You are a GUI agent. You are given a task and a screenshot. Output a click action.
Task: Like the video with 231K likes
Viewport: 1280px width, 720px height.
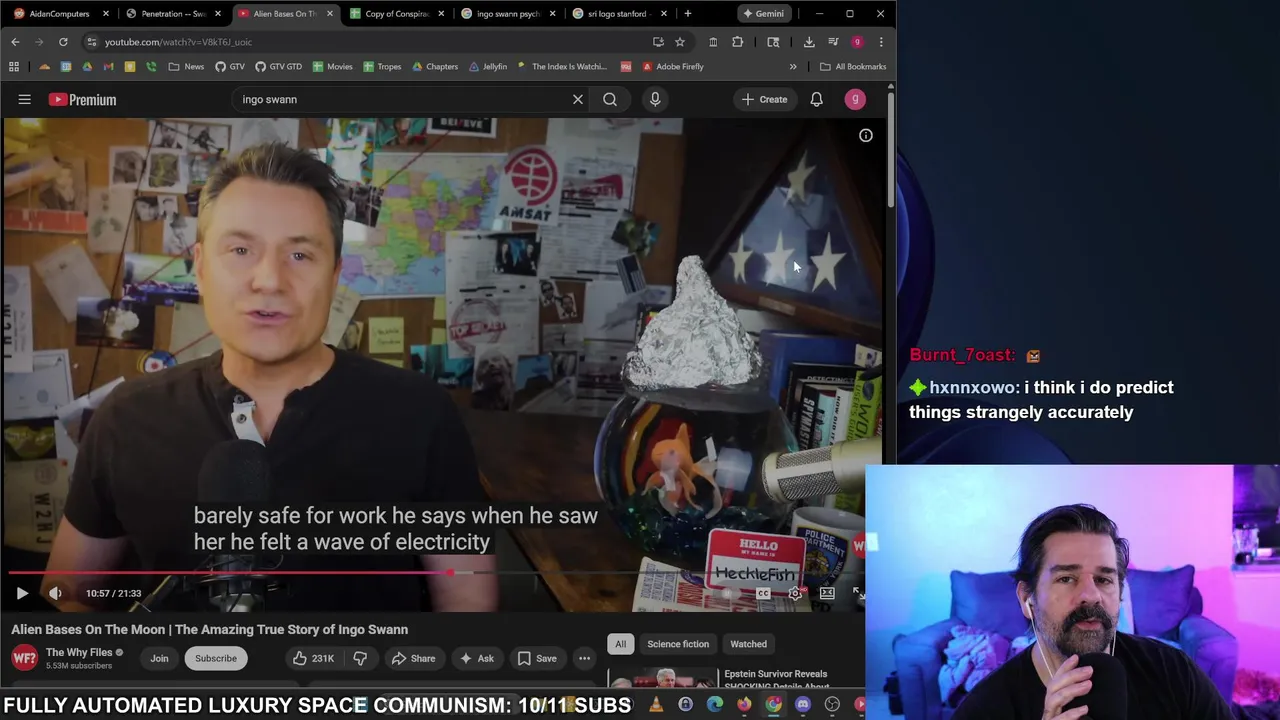click(x=313, y=658)
